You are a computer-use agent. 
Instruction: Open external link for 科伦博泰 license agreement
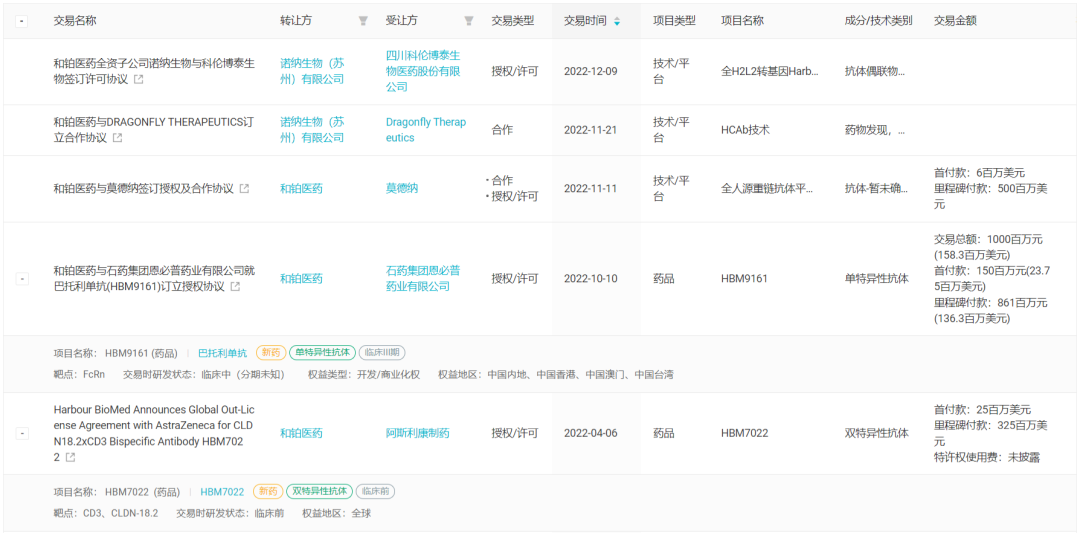tap(138, 79)
